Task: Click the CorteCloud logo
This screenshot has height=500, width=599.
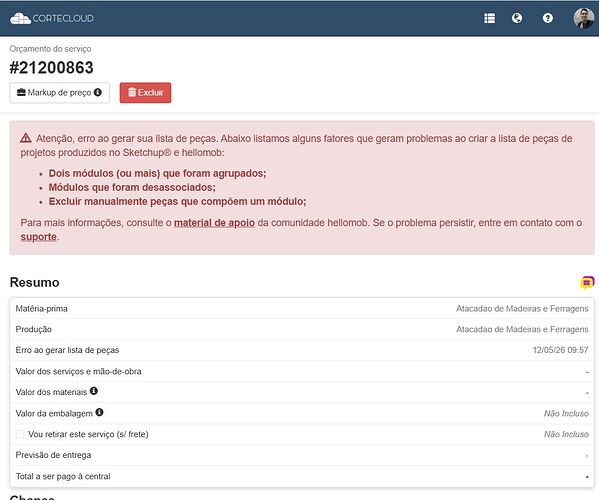Action: pyautogui.click(x=52, y=18)
